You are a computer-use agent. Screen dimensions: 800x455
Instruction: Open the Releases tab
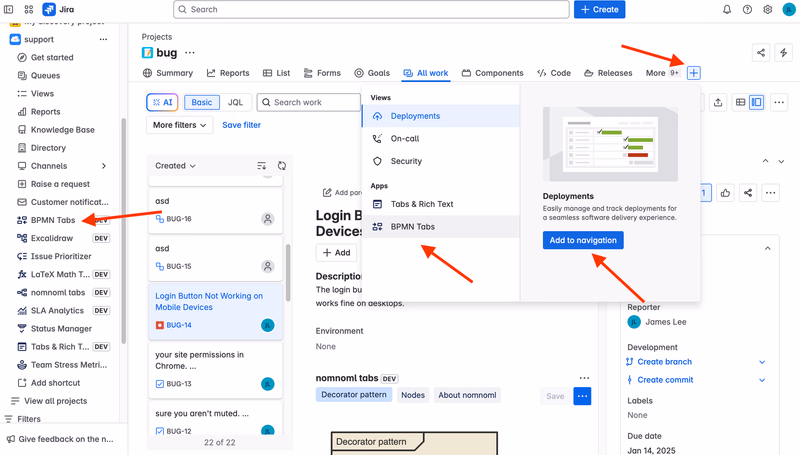(x=608, y=73)
